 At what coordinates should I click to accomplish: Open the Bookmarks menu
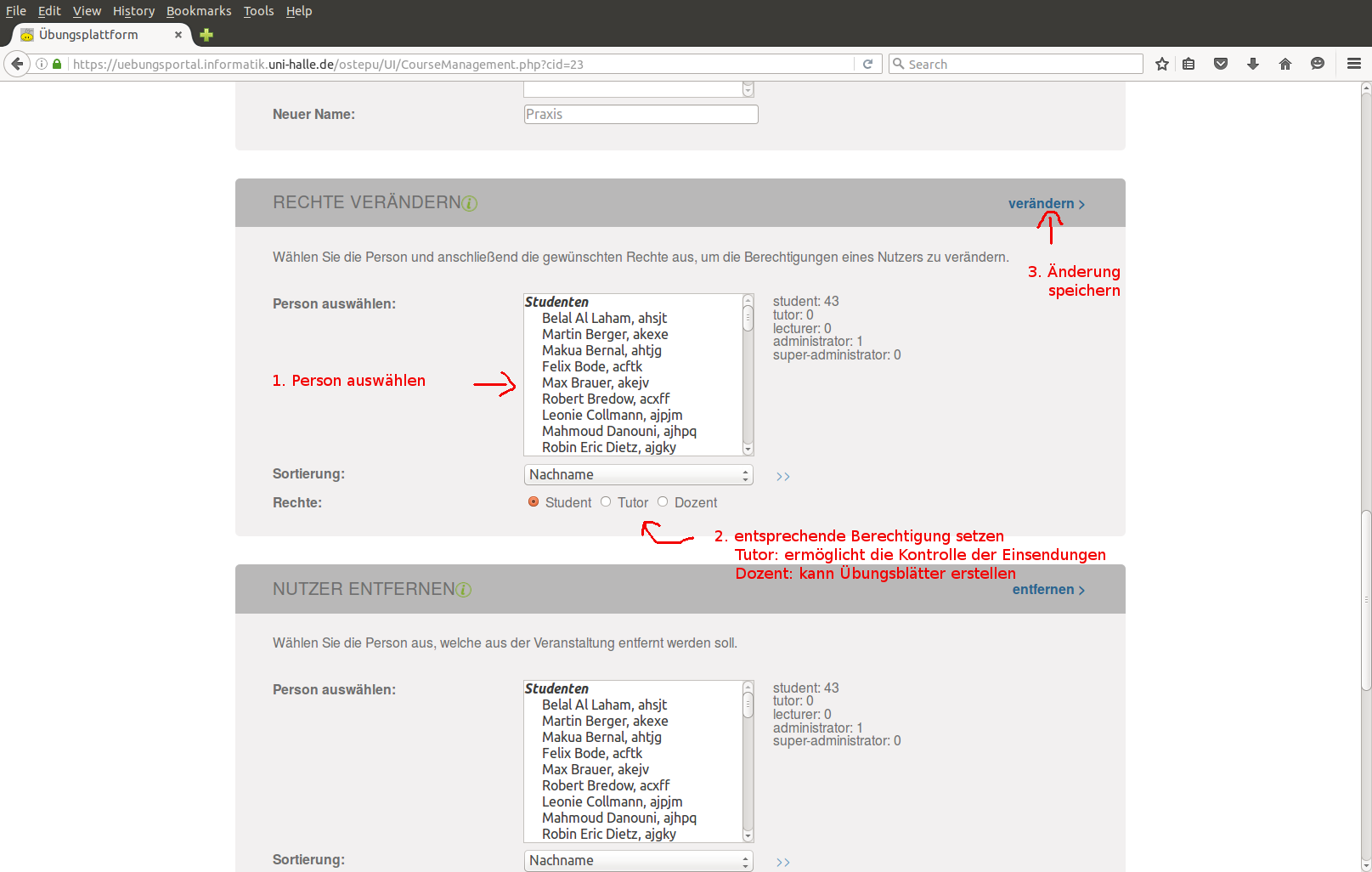point(199,11)
